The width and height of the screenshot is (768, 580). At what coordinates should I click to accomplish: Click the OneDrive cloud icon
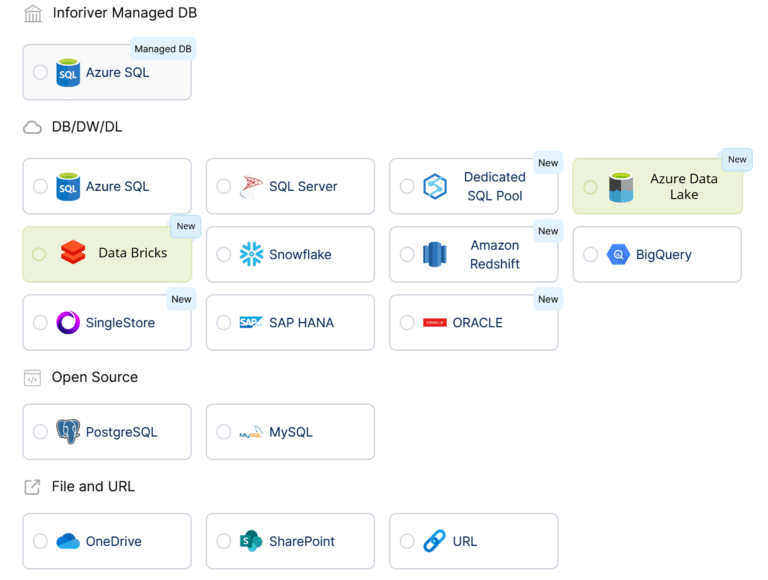click(68, 541)
